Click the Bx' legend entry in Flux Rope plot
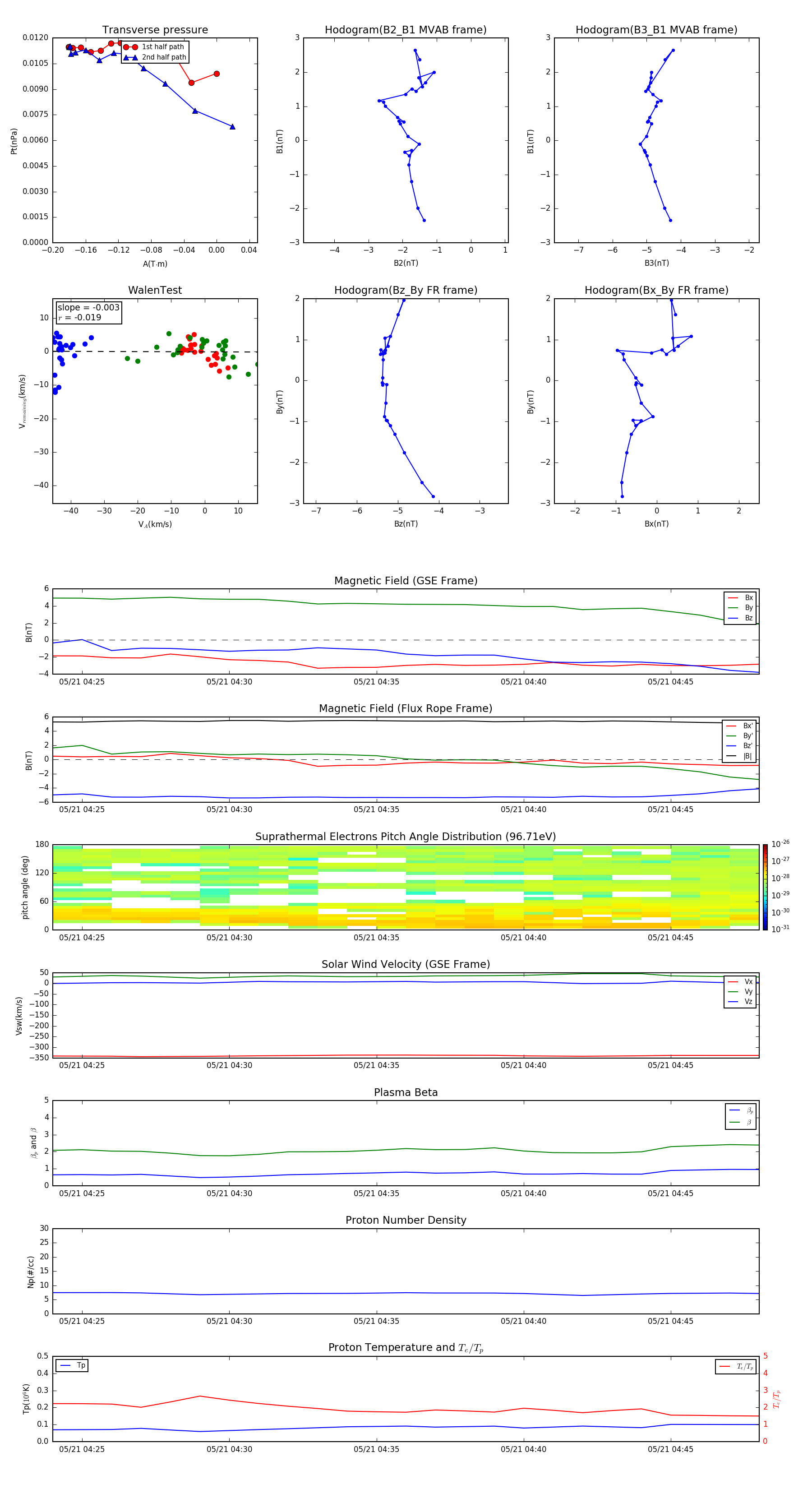812x1489 pixels. pos(739,726)
